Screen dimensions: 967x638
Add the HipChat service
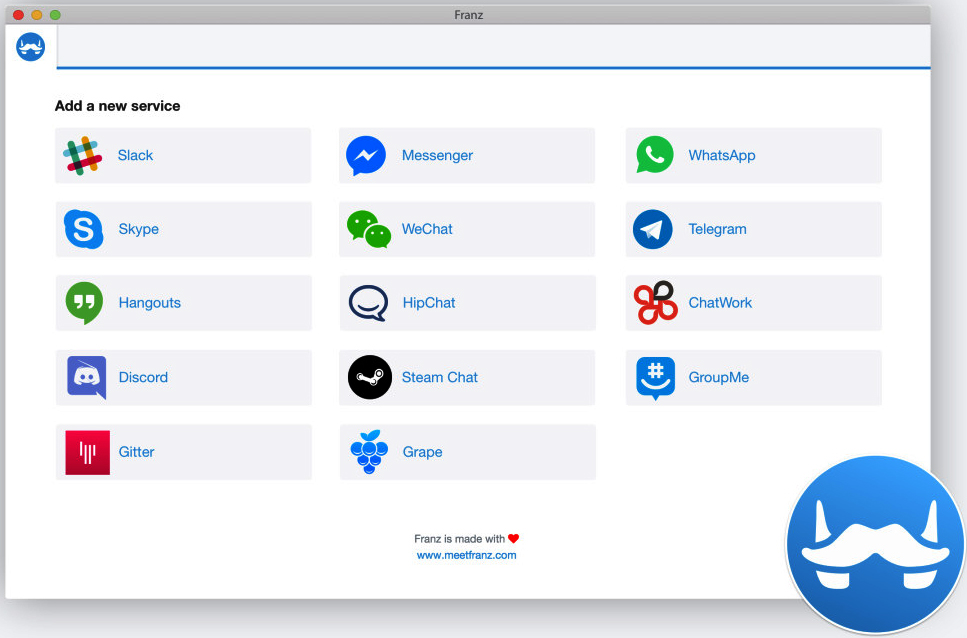[467, 303]
